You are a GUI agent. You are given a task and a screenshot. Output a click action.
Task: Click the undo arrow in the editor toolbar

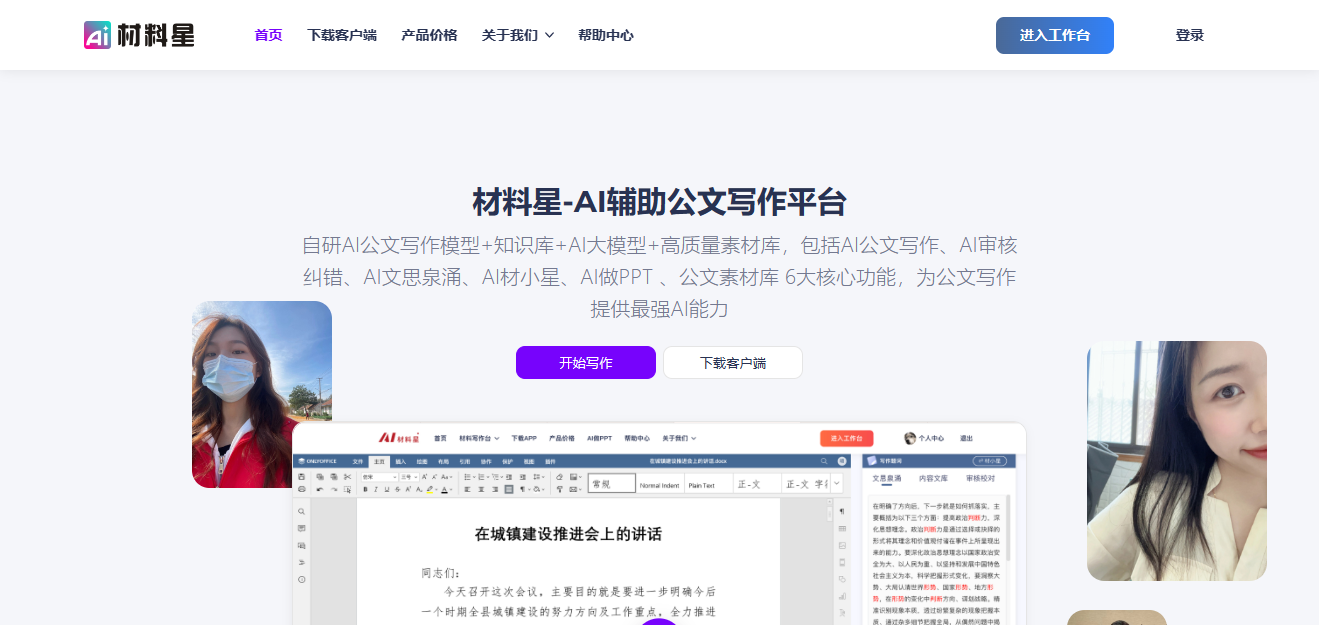[x=319, y=489]
